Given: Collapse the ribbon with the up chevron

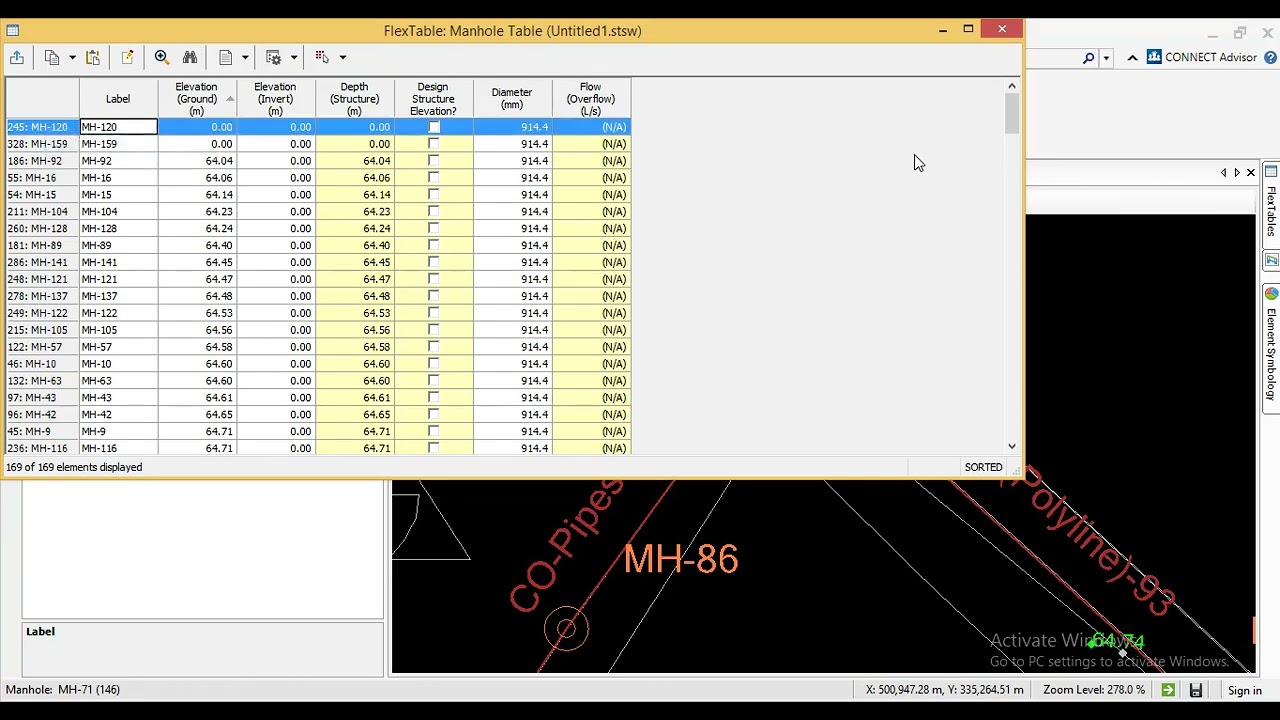Looking at the screenshot, I should pyautogui.click(x=1132, y=58).
